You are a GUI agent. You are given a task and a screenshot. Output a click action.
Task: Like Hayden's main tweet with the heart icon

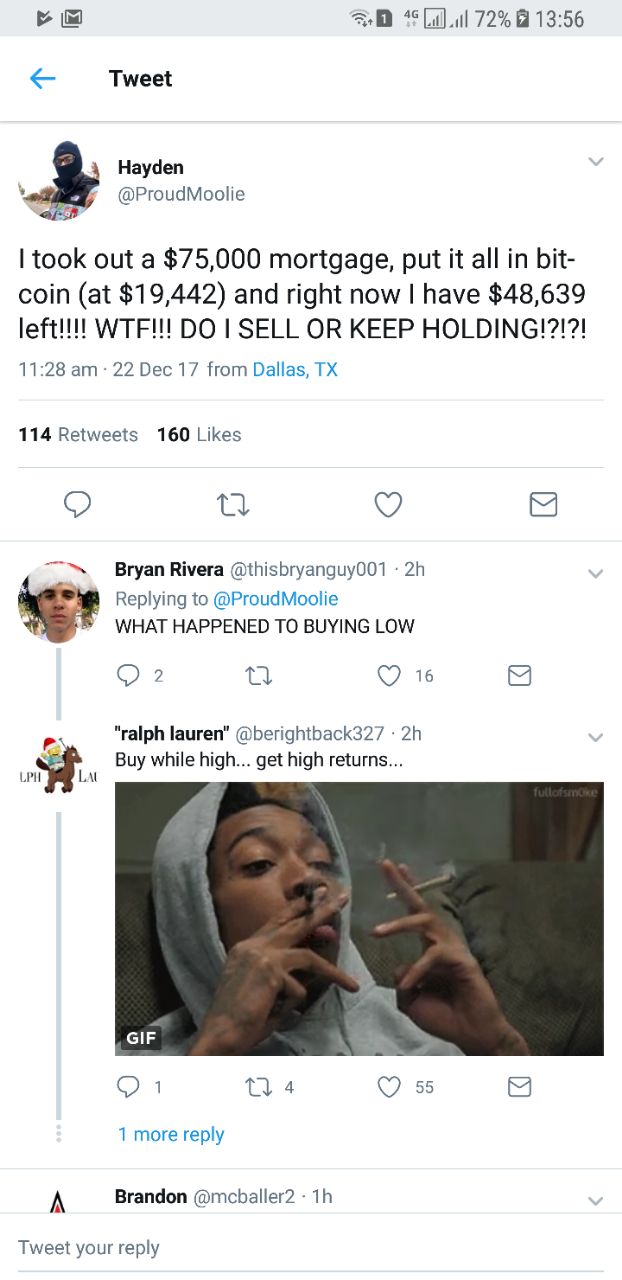coord(388,506)
